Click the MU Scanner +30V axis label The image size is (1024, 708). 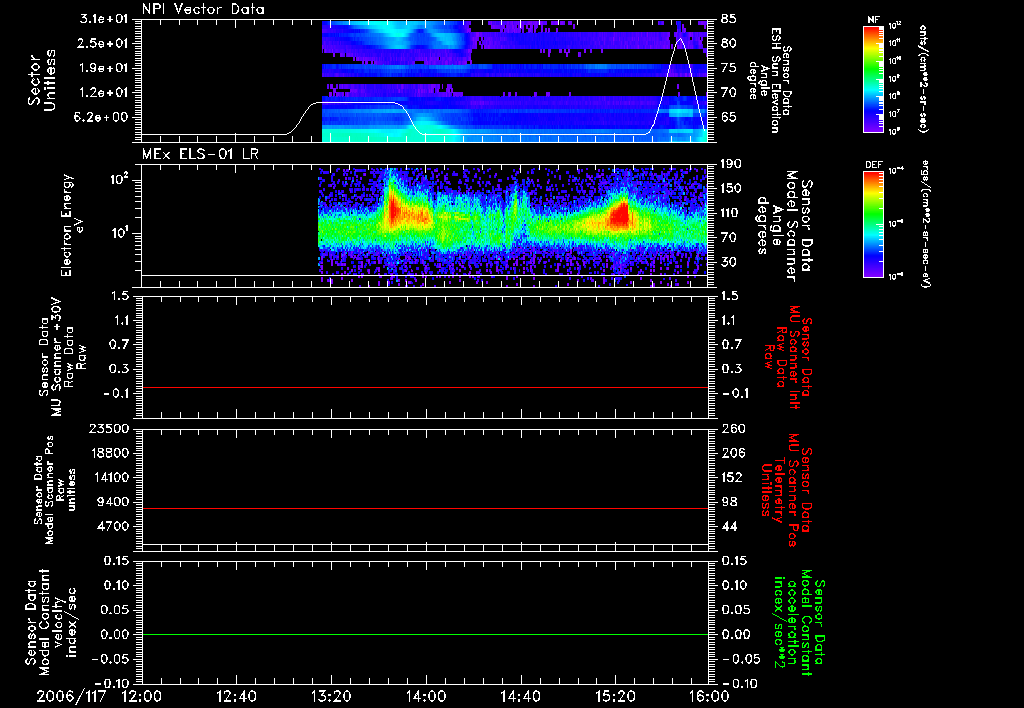coord(61,358)
